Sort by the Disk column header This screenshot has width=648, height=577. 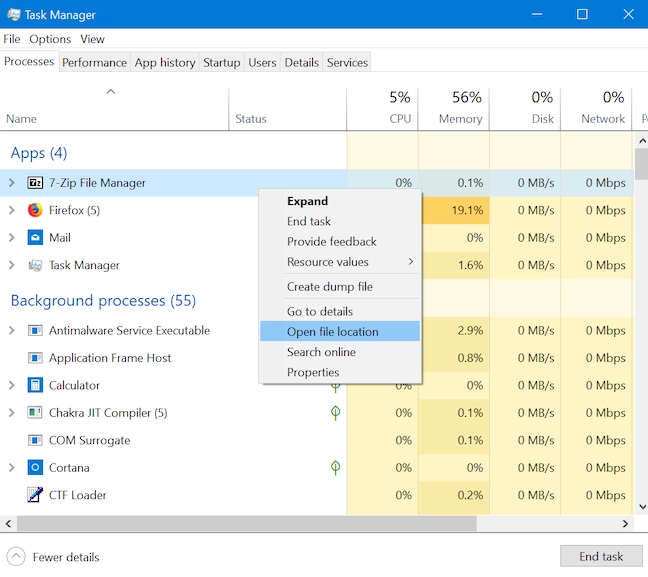point(525,109)
